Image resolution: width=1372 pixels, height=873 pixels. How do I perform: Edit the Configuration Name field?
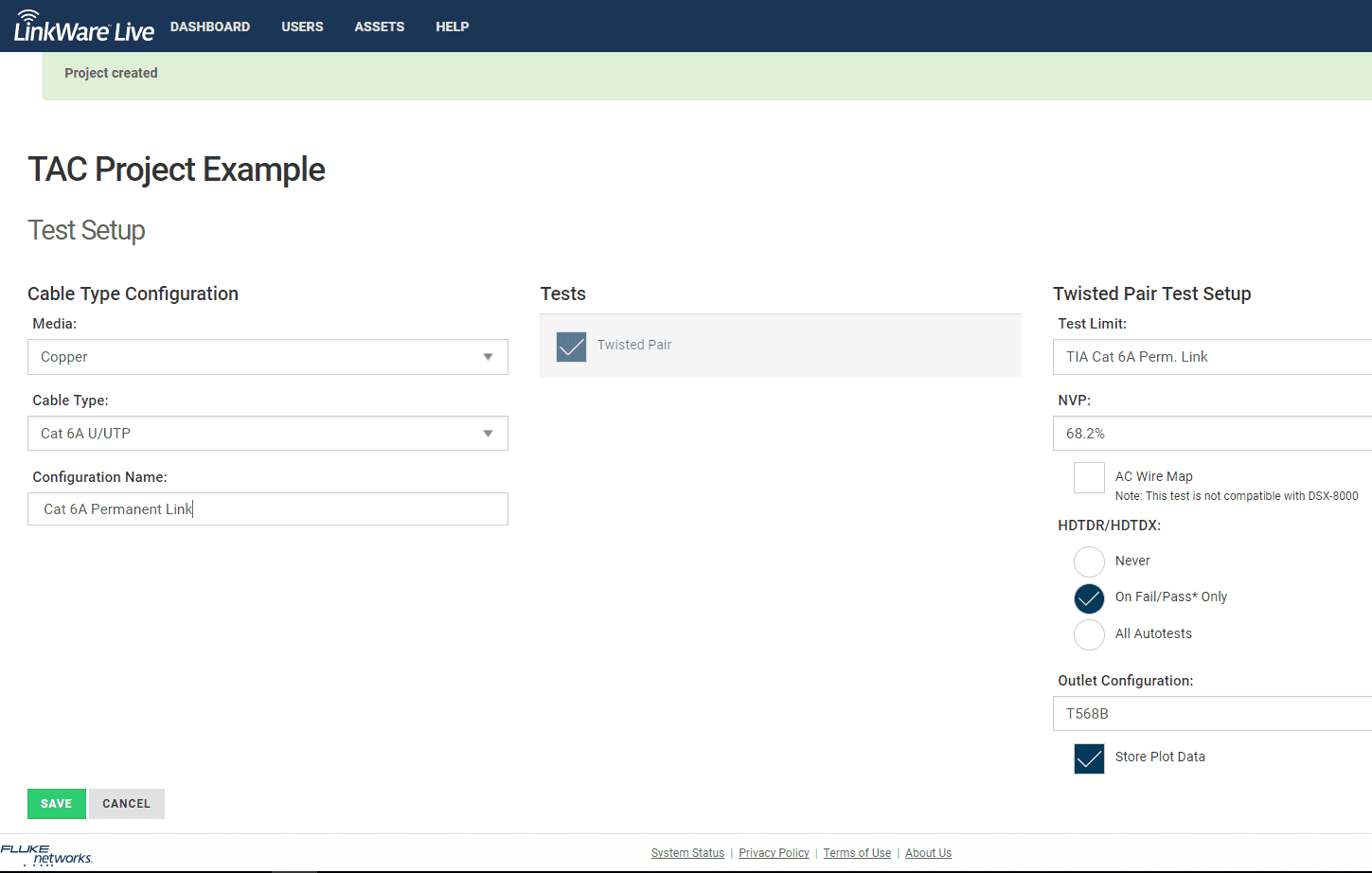tap(268, 508)
